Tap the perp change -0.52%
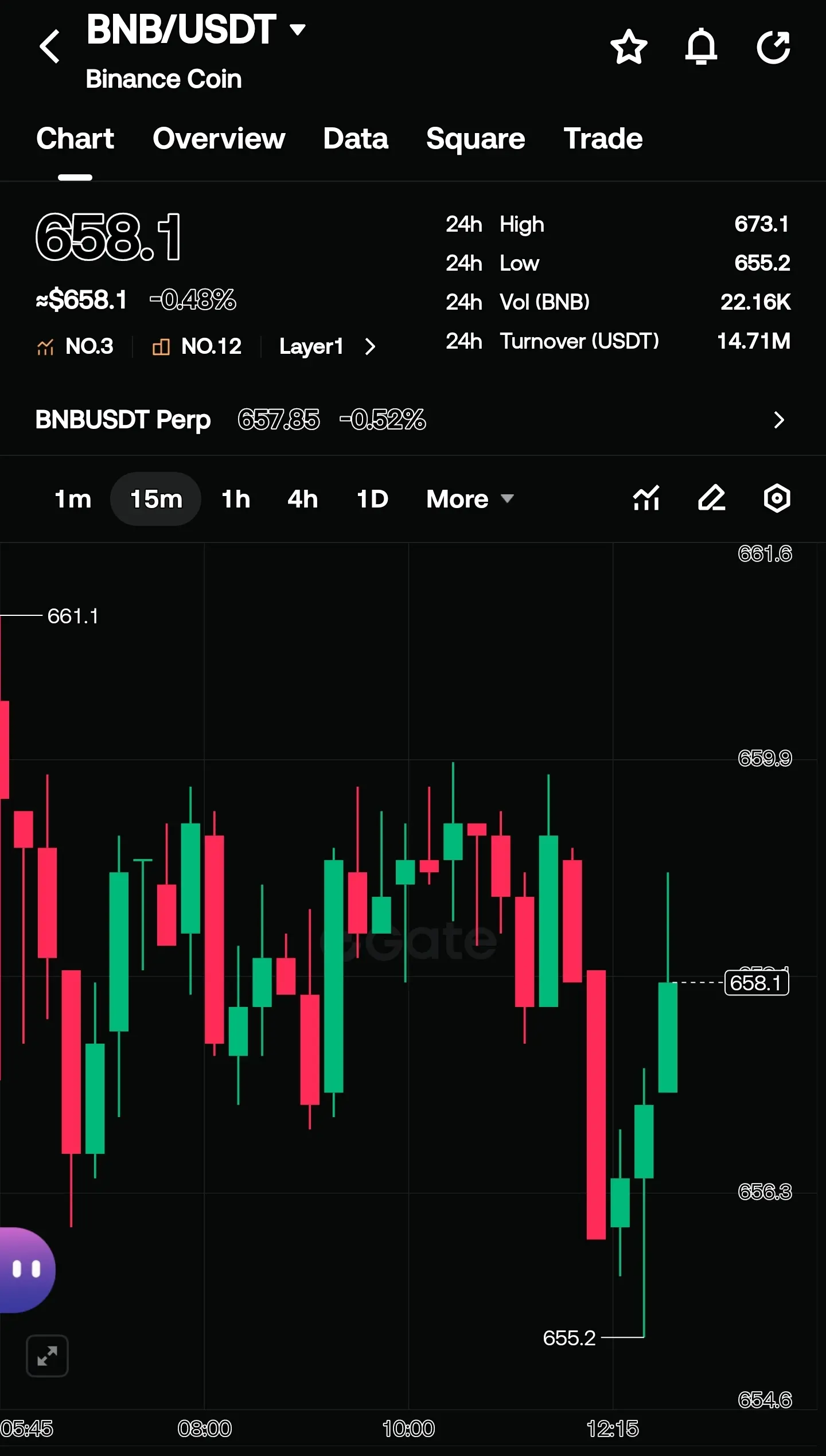Viewport: 826px width, 1456px height. coord(383,420)
